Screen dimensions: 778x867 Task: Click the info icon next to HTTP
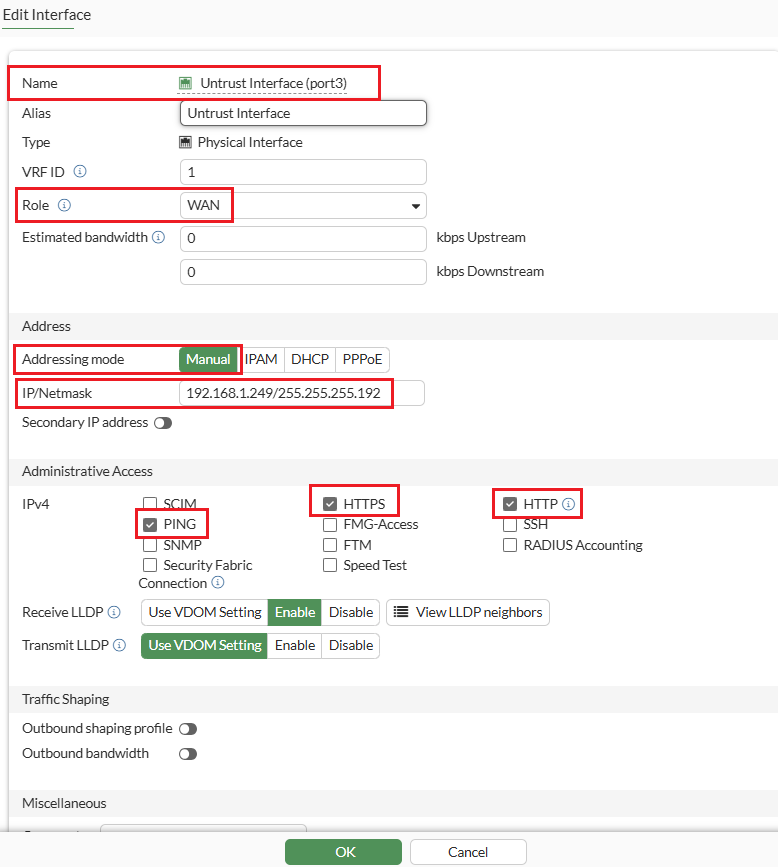click(568, 504)
